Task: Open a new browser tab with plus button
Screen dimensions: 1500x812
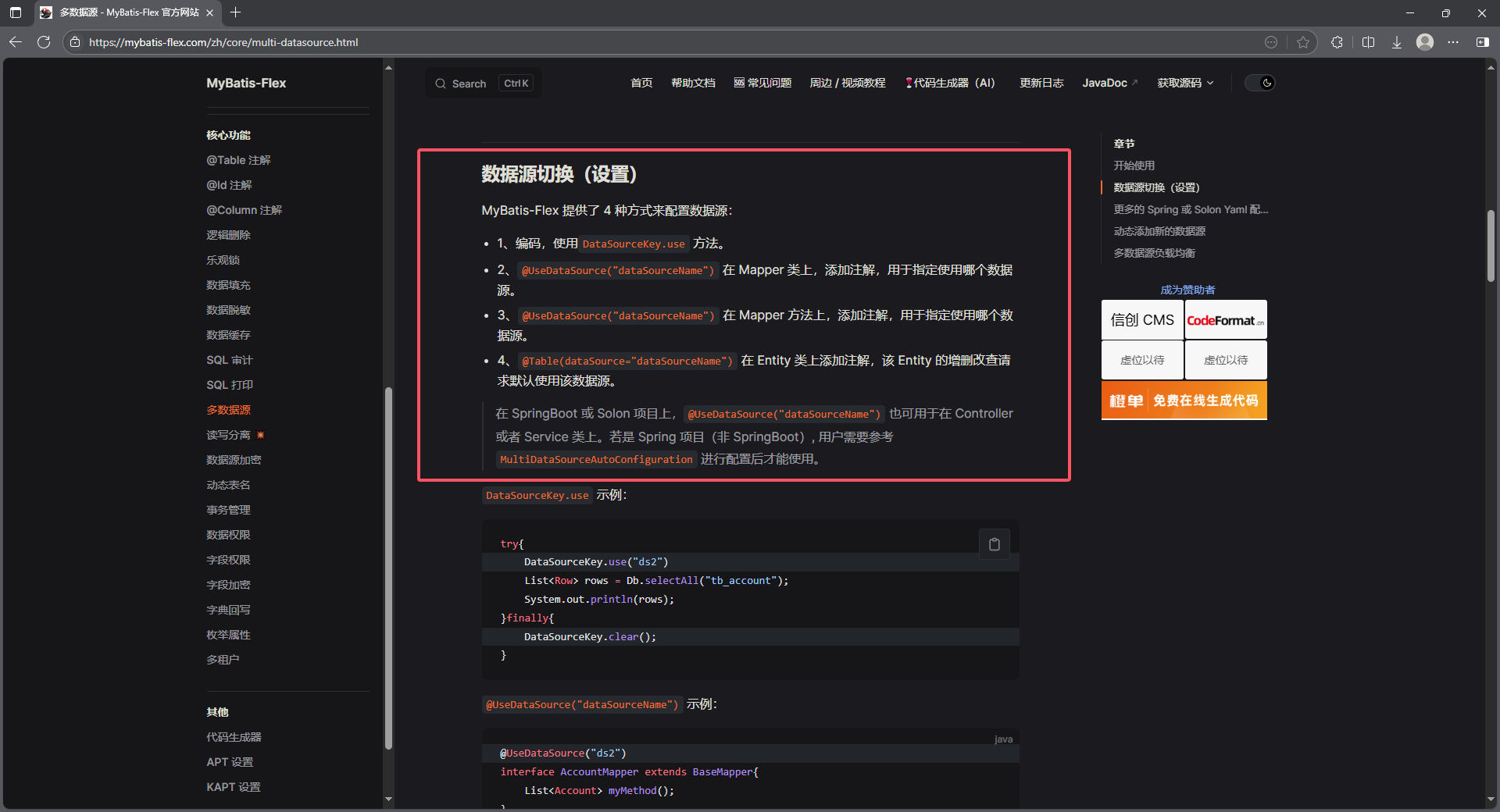Action: tap(236, 13)
